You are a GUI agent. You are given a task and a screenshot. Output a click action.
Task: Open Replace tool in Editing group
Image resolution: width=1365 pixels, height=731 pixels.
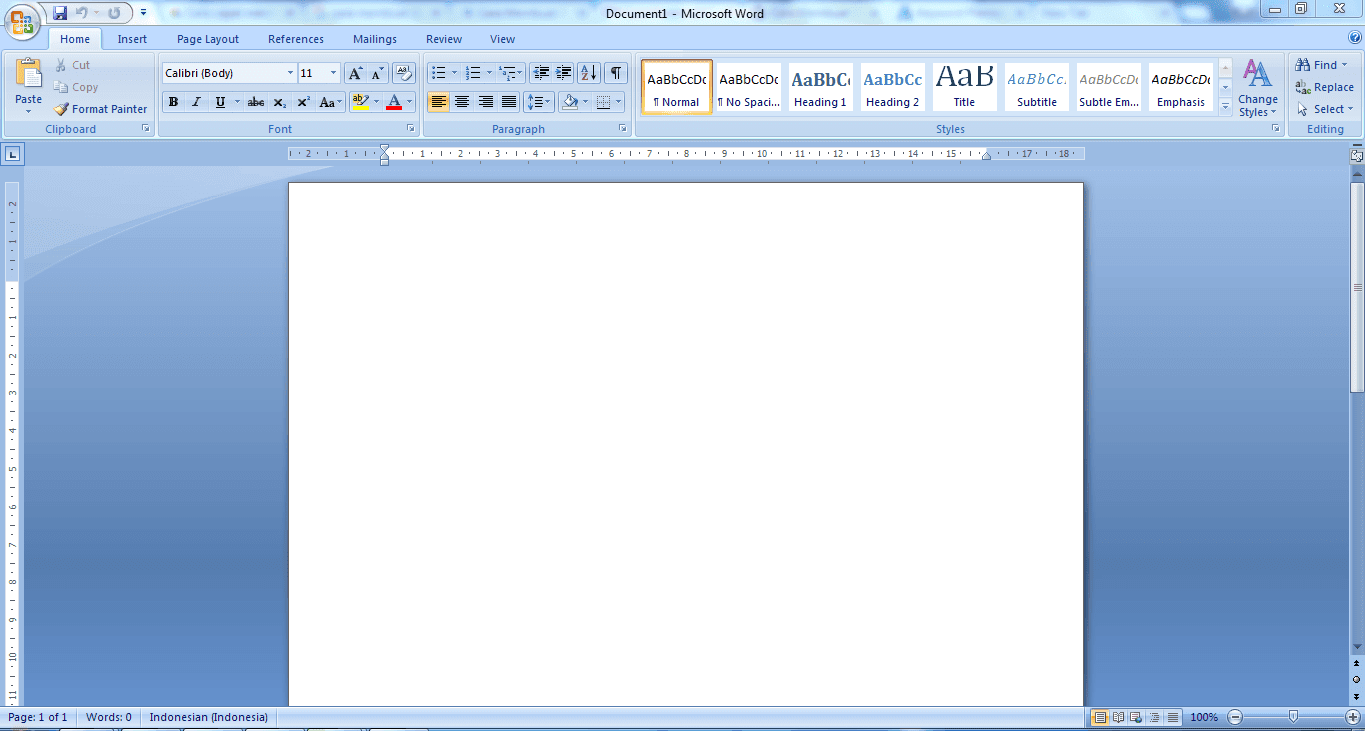[1324, 87]
